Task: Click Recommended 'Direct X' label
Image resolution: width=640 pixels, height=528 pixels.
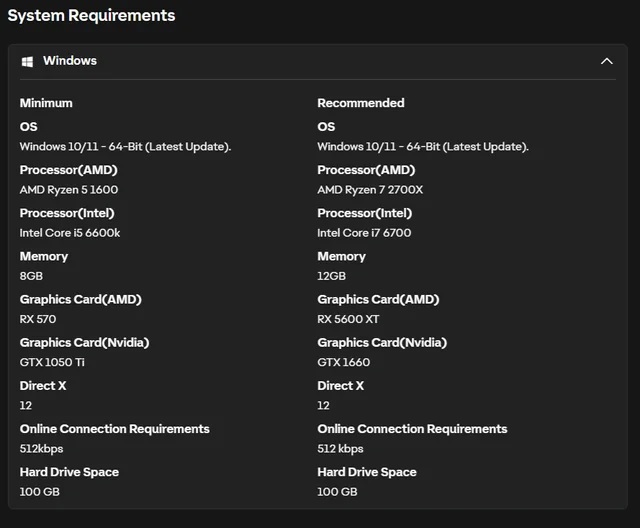Action: tap(340, 386)
